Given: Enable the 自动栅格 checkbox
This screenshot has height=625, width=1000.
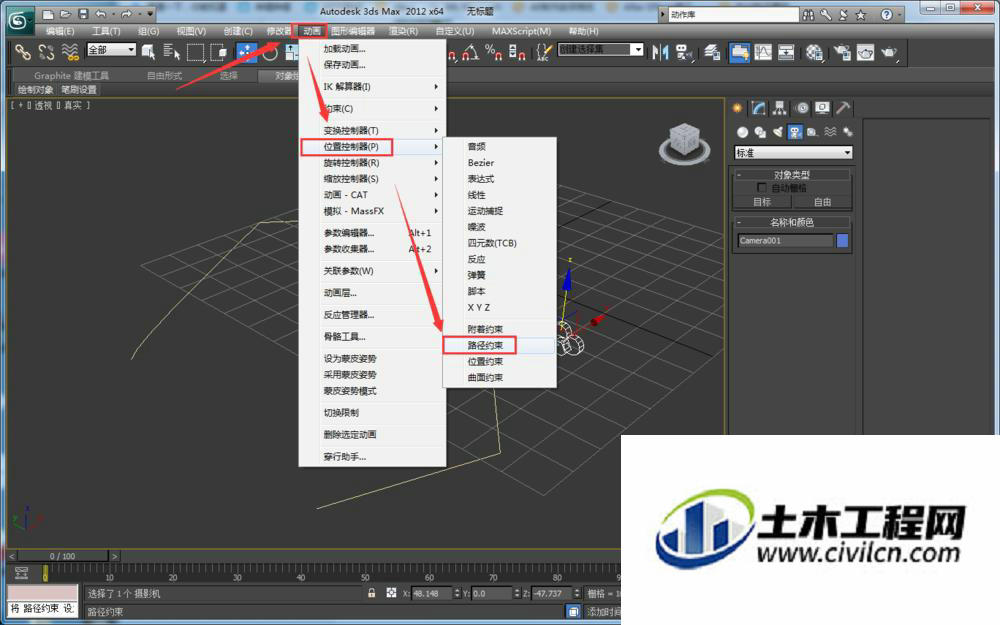Looking at the screenshot, I should (761, 188).
